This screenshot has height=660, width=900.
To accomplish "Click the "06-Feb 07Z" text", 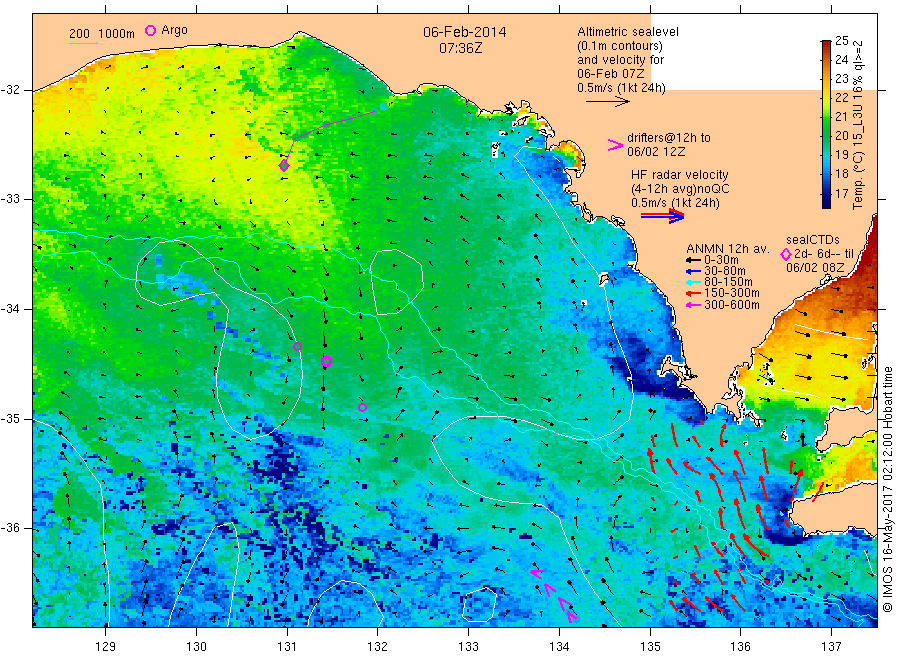I will tap(611, 74).
